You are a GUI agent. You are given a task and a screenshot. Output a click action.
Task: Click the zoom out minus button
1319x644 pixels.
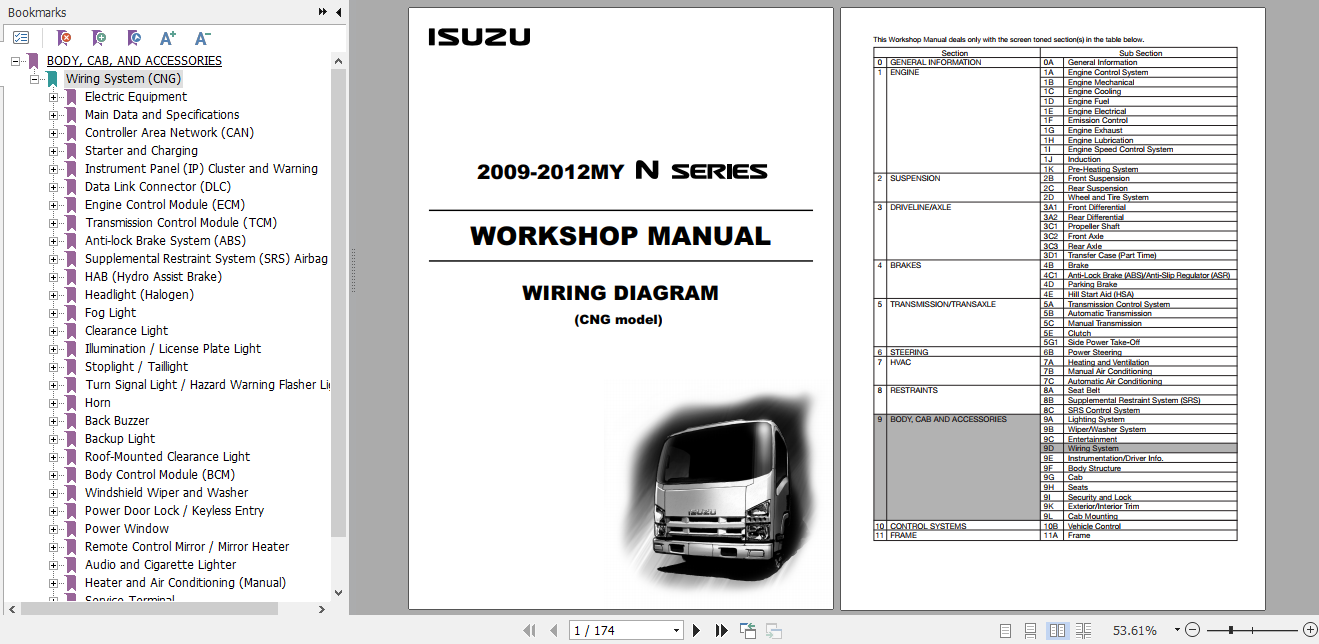click(x=1191, y=630)
